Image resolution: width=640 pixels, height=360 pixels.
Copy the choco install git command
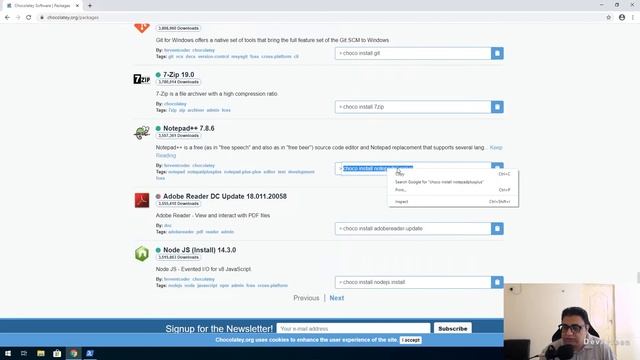(497, 53)
